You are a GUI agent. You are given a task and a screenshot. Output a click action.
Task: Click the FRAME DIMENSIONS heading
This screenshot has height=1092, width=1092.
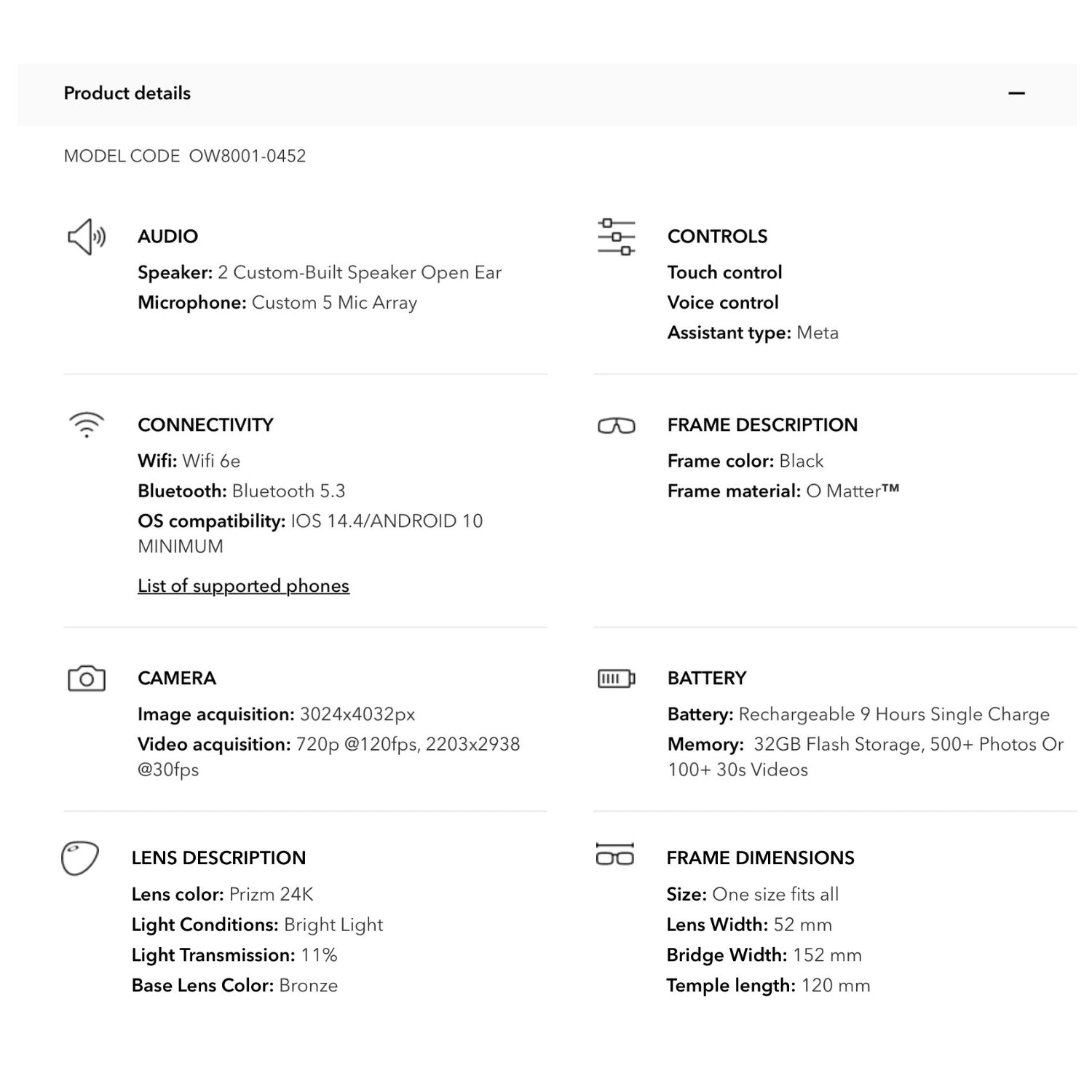(x=760, y=858)
